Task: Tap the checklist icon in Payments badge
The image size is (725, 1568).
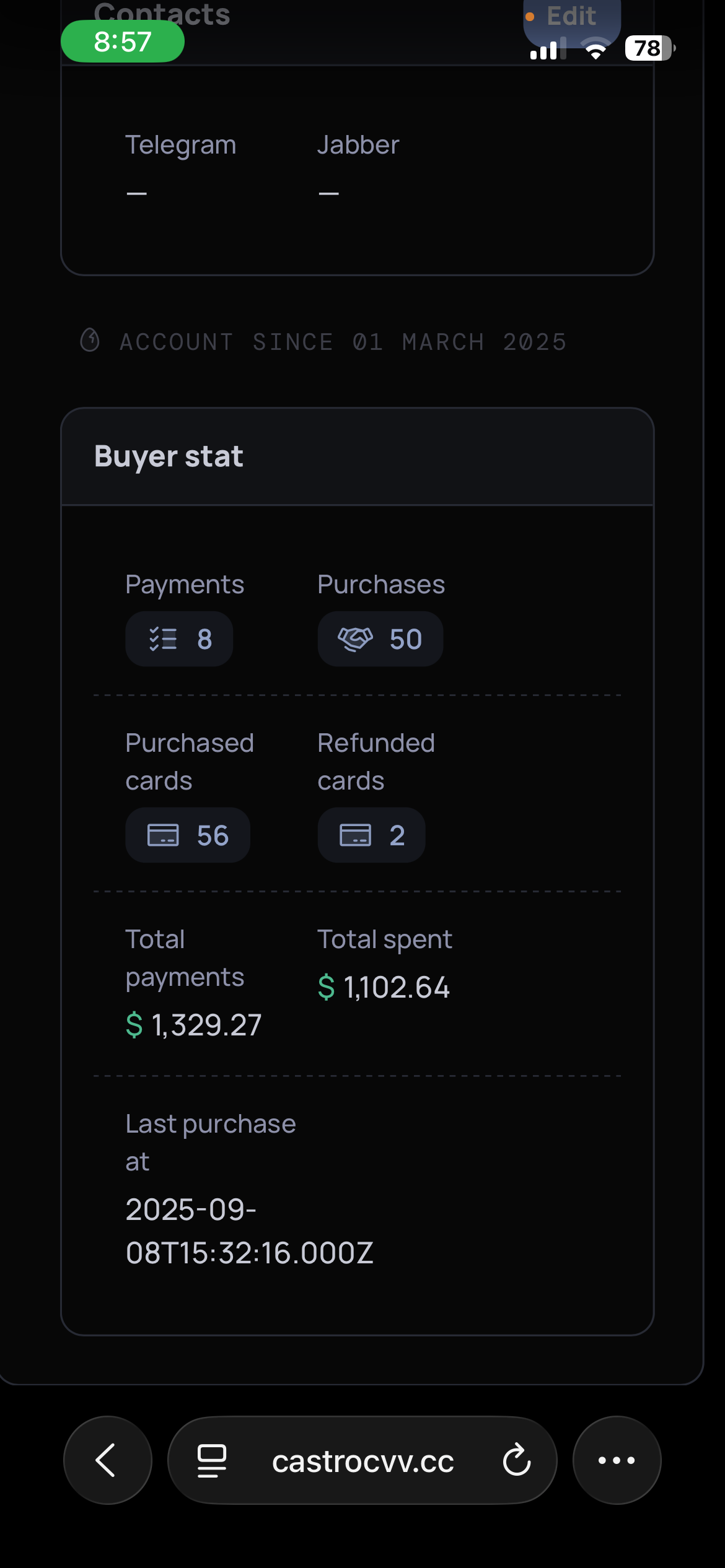Action: (x=163, y=638)
